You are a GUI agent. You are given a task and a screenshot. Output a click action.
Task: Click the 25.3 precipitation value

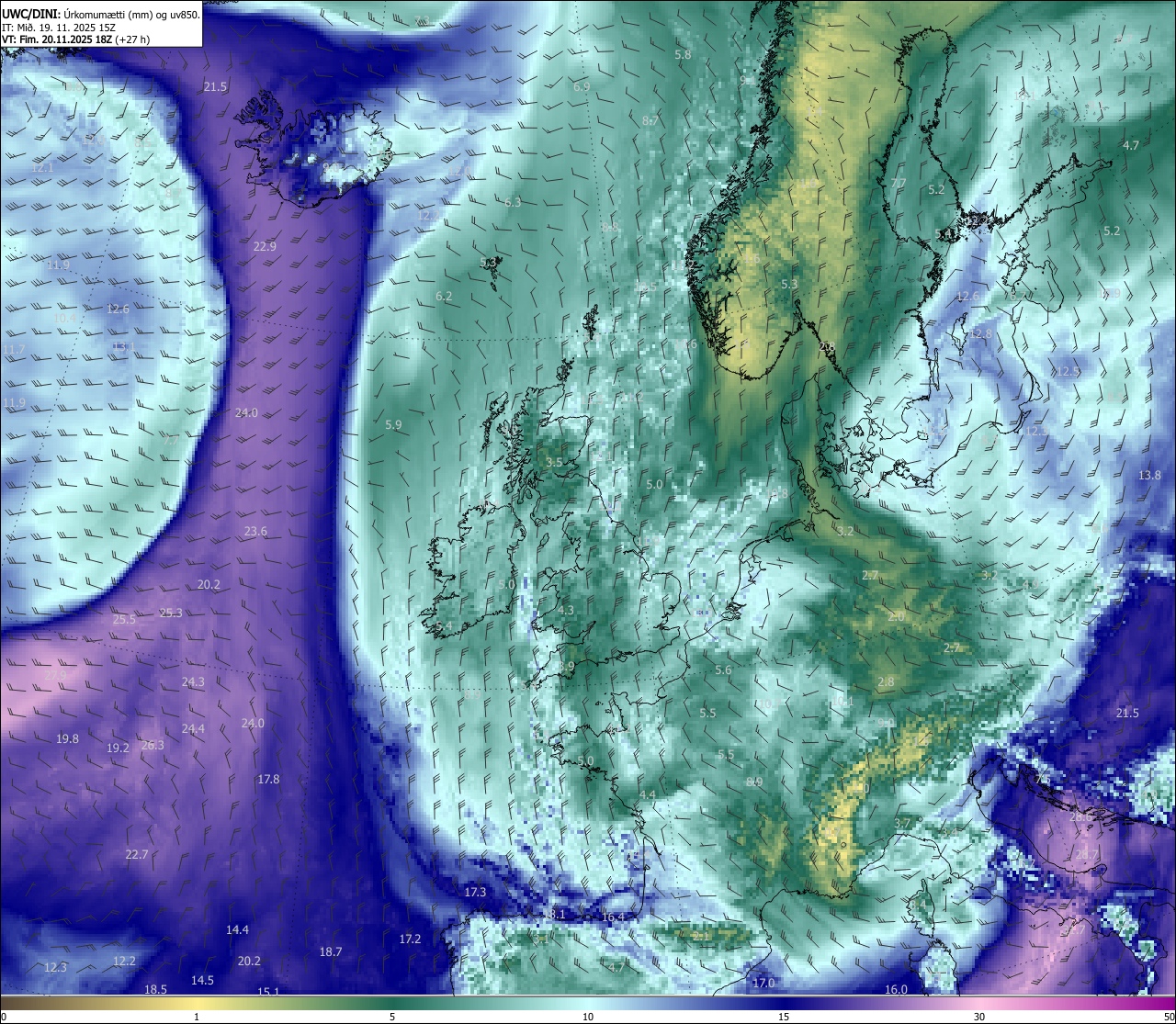171,613
